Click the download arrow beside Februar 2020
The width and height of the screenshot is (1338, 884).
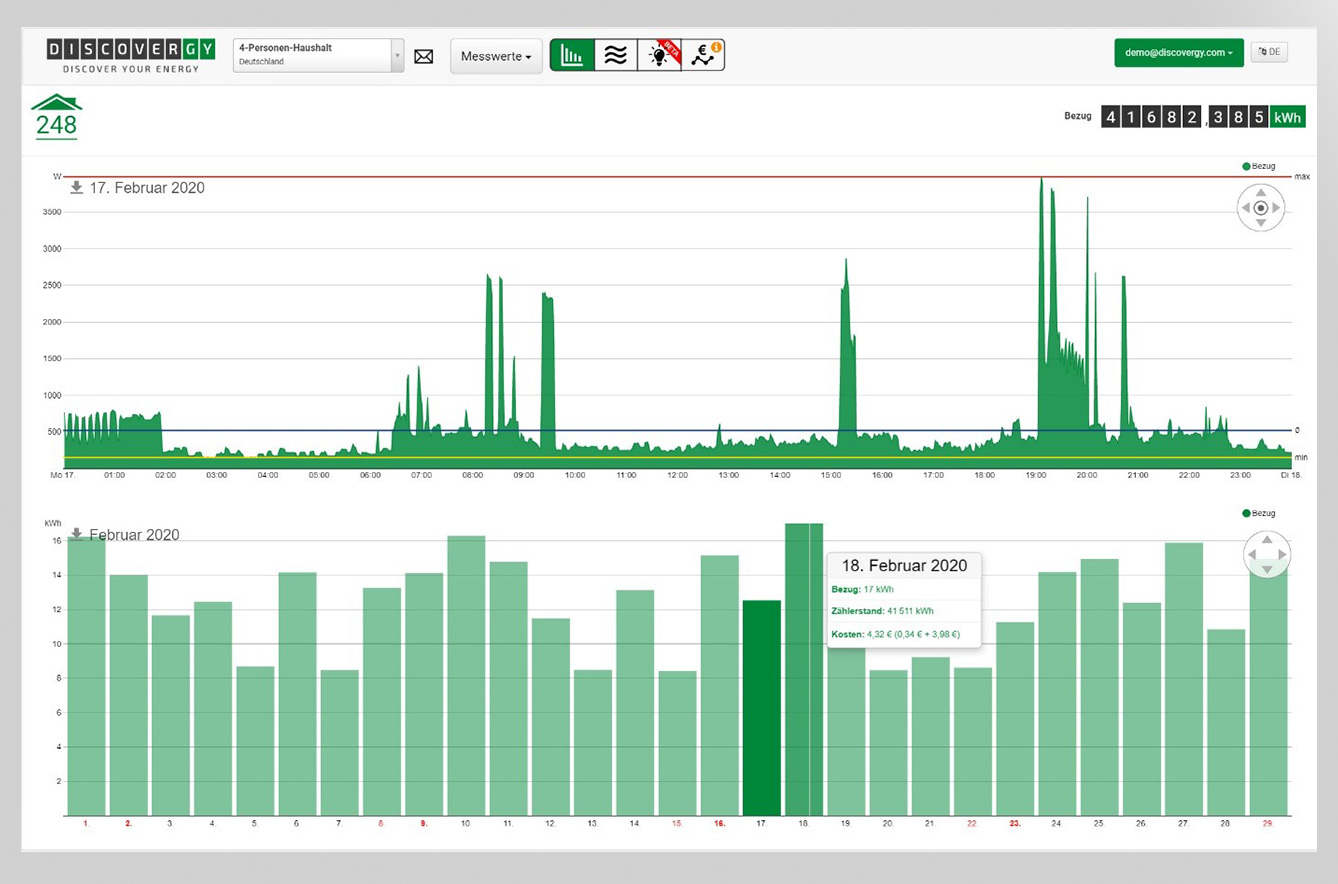(76, 534)
